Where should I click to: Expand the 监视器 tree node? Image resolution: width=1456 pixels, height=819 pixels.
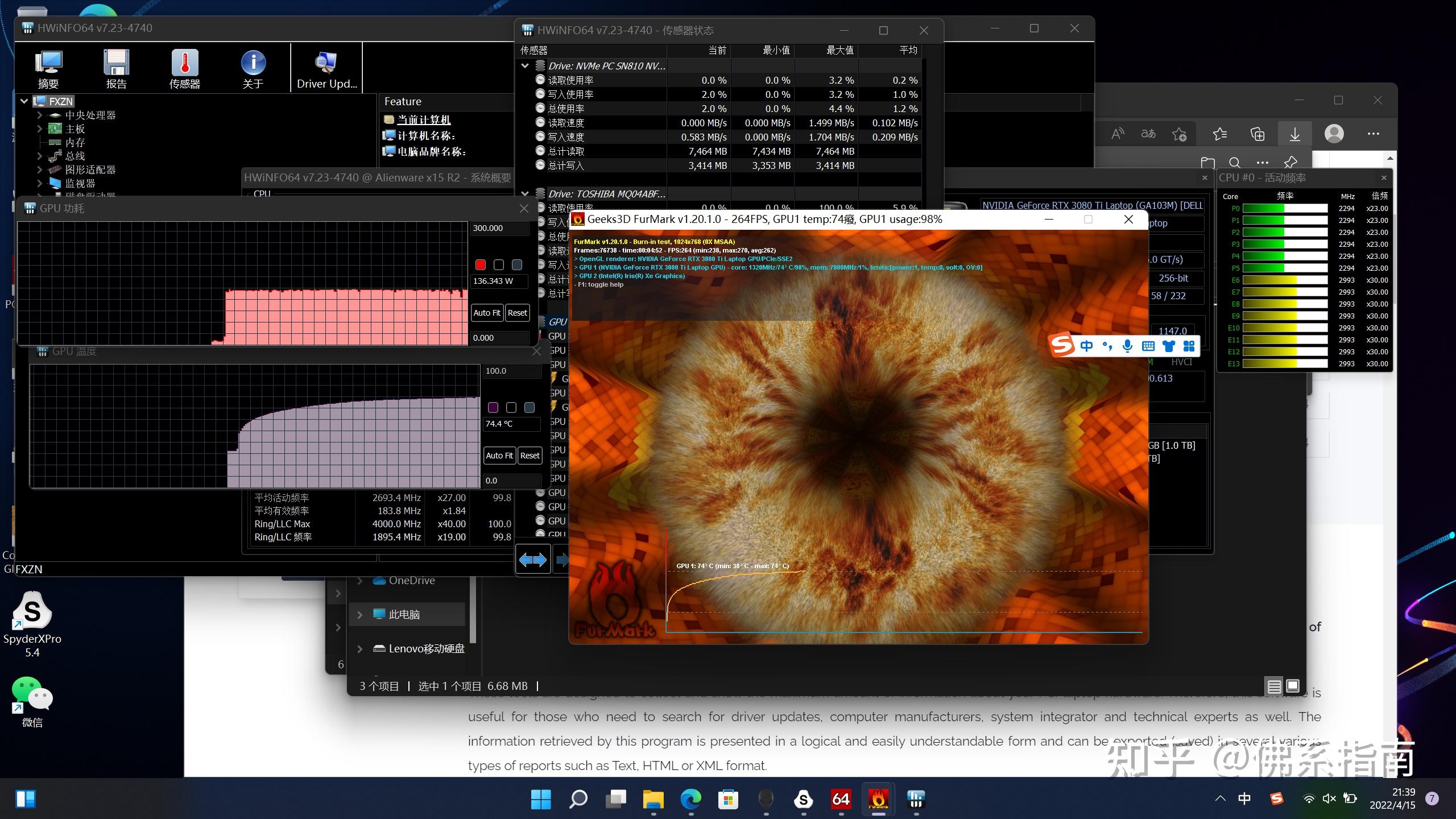[39, 183]
